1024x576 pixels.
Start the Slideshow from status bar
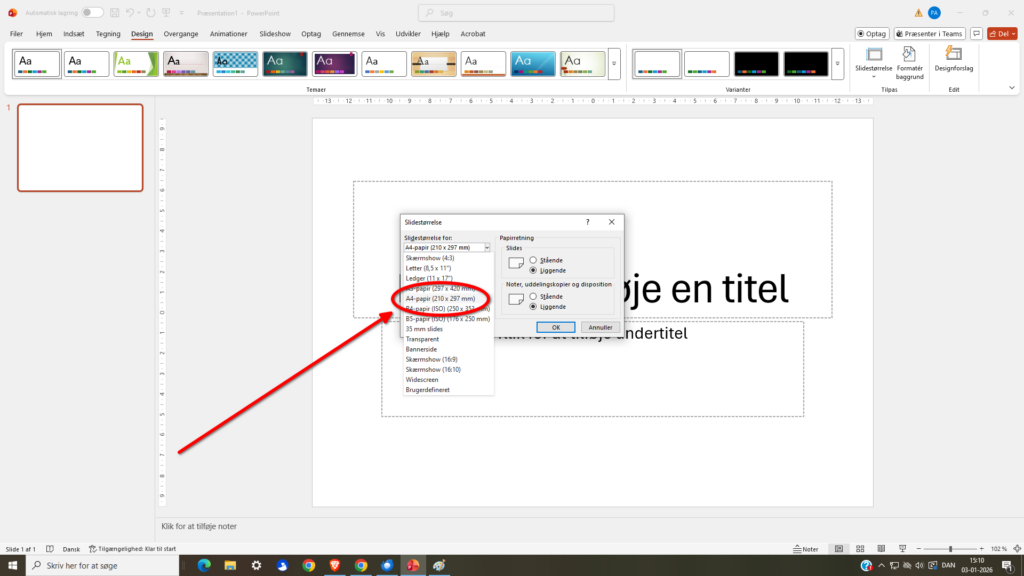pyautogui.click(x=903, y=548)
